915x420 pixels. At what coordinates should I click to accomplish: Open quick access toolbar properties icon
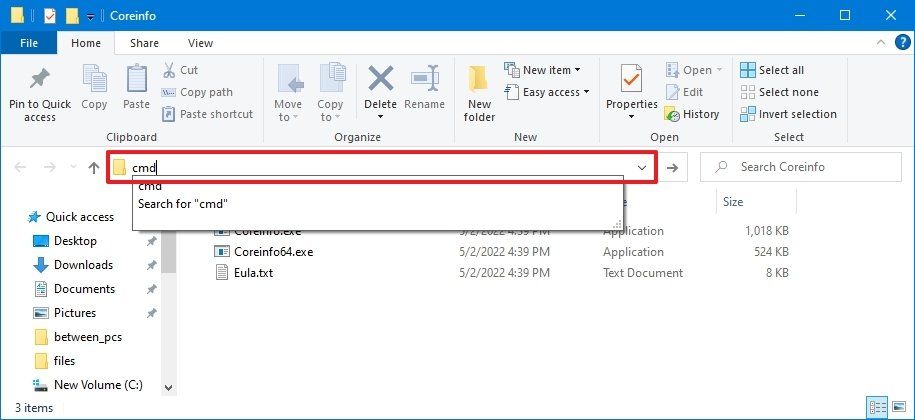[x=50, y=16]
